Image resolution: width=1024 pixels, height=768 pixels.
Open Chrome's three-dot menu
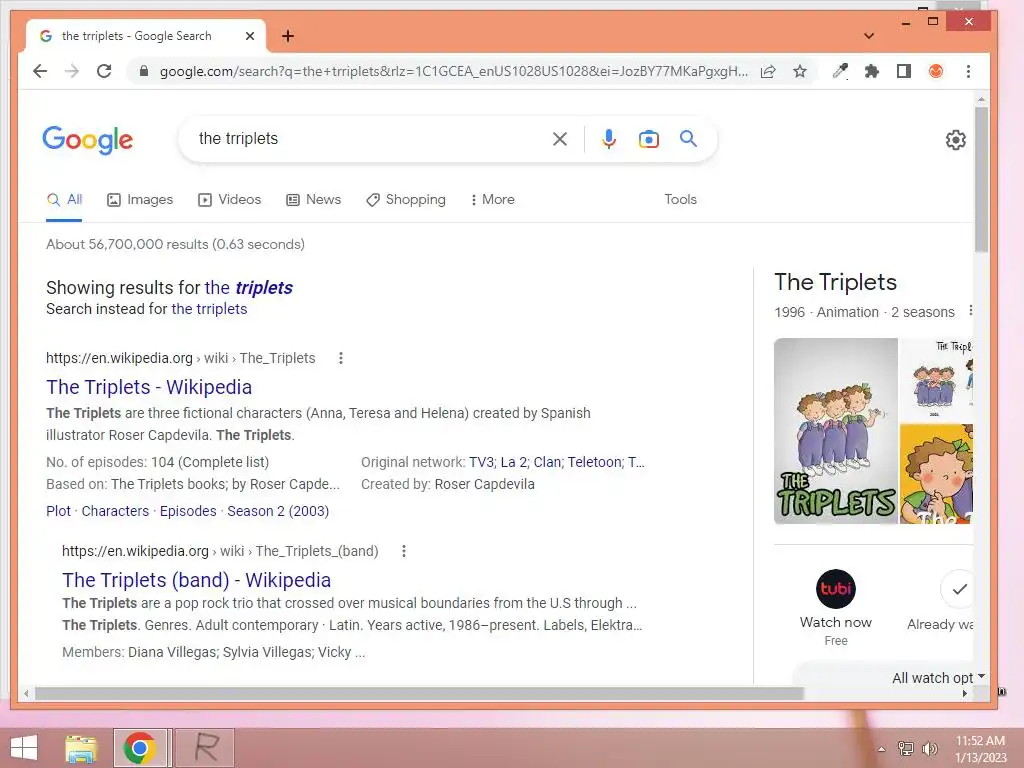[968, 71]
